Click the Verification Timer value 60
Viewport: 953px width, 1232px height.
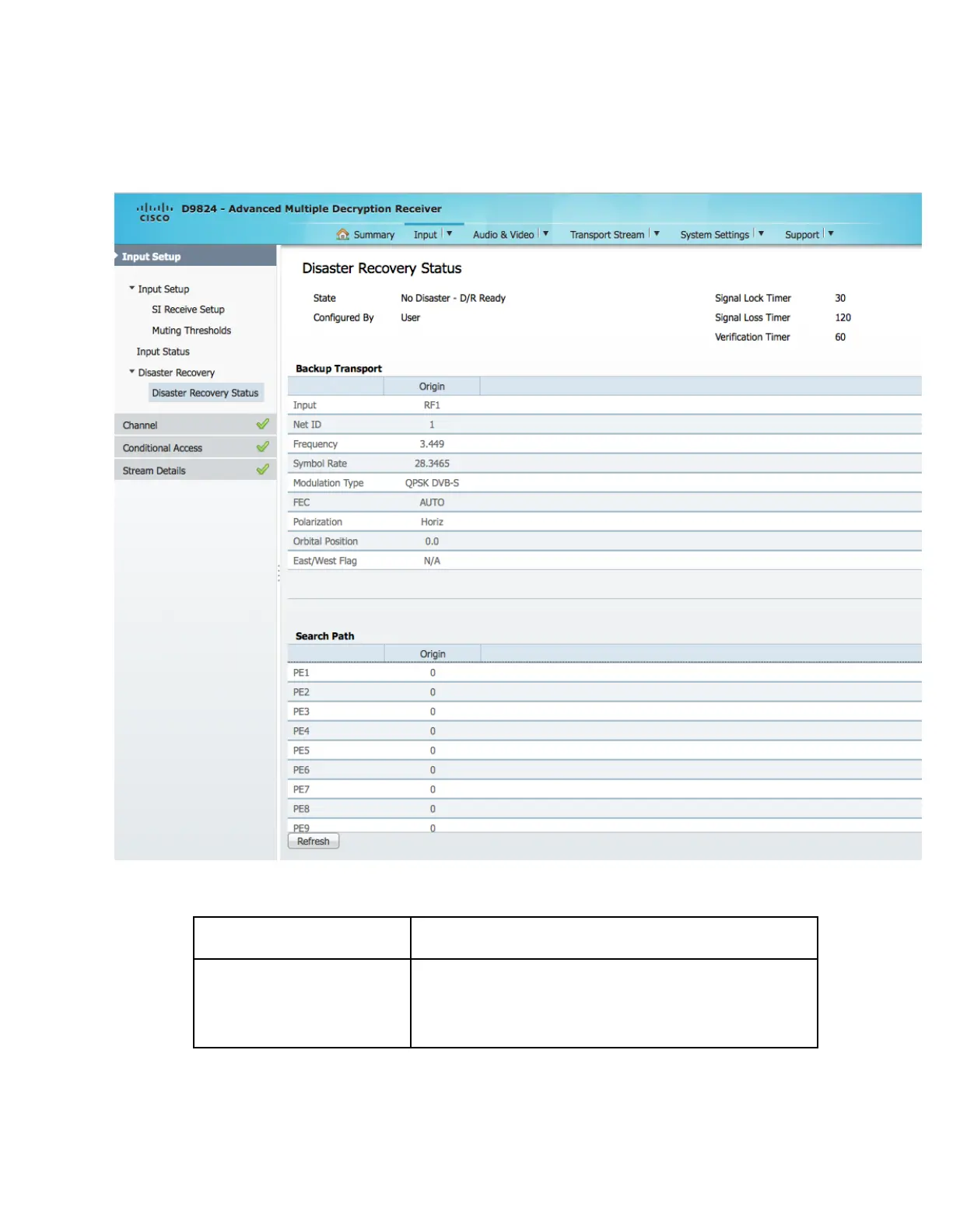[x=840, y=337]
